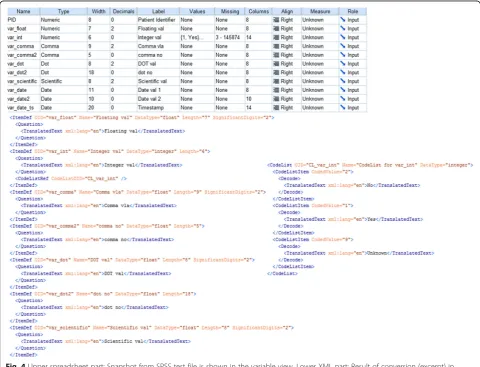Click the 3 - 145874 missing cell
Image resolution: width=480 pixels, height=367 pixels.
(x=230, y=37)
